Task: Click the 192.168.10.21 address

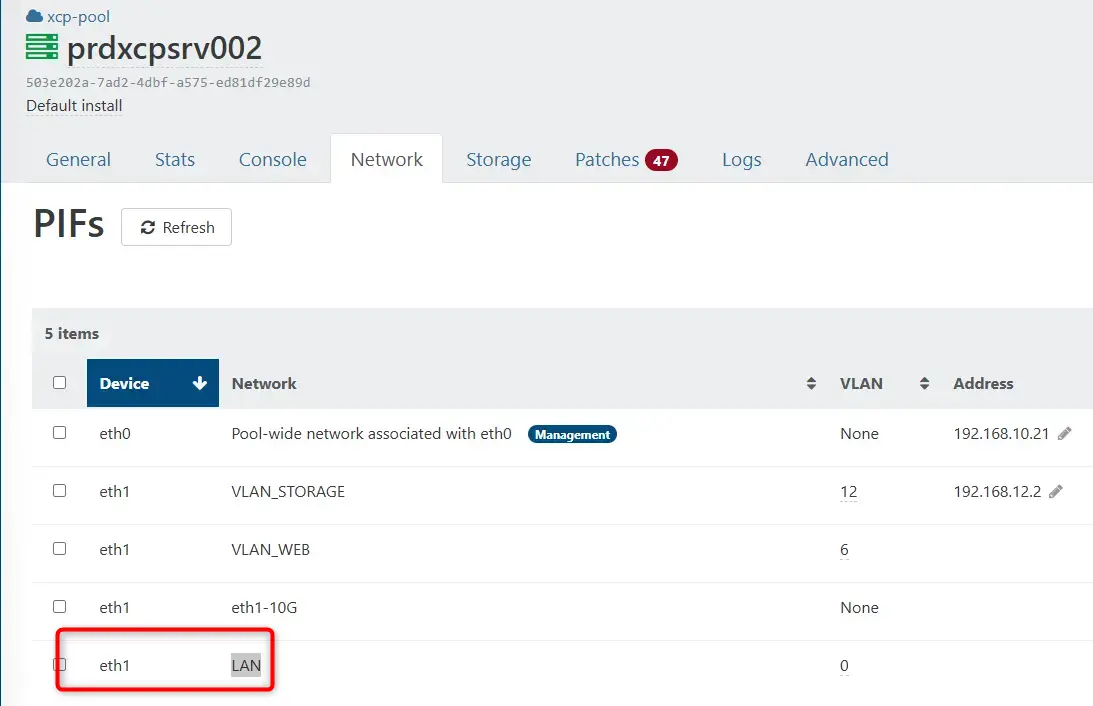Action: (1001, 433)
